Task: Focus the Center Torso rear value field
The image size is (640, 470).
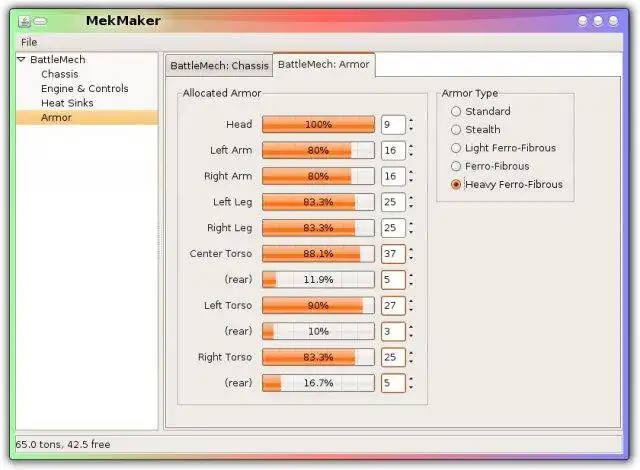Action: tap(393, 280)
